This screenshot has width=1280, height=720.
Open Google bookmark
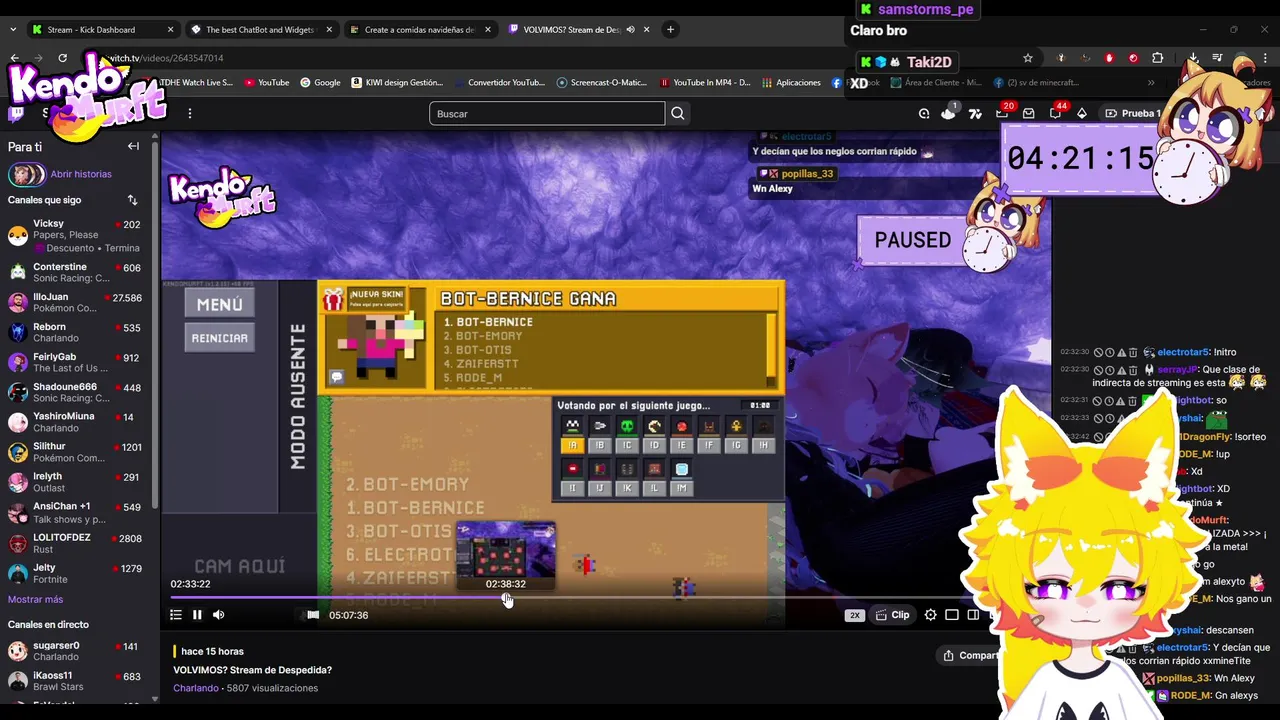click(x=320, y=83)
